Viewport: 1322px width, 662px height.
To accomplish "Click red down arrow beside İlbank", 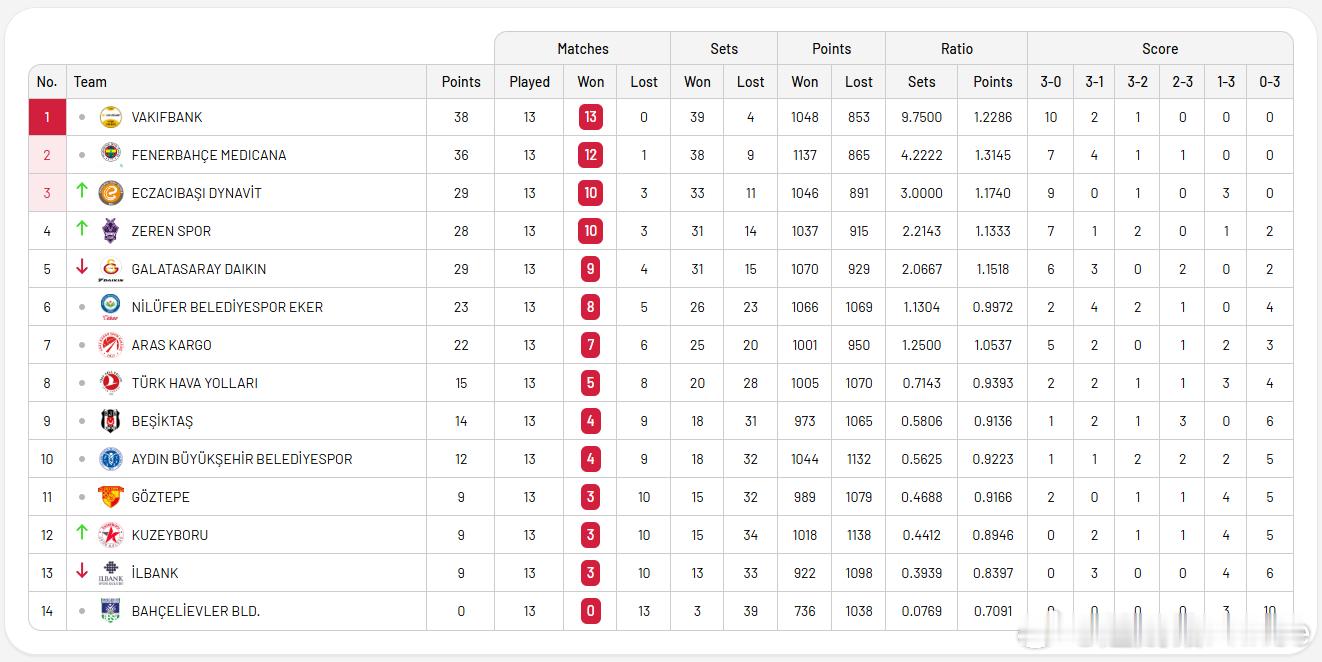I will (x=82, y=571).
